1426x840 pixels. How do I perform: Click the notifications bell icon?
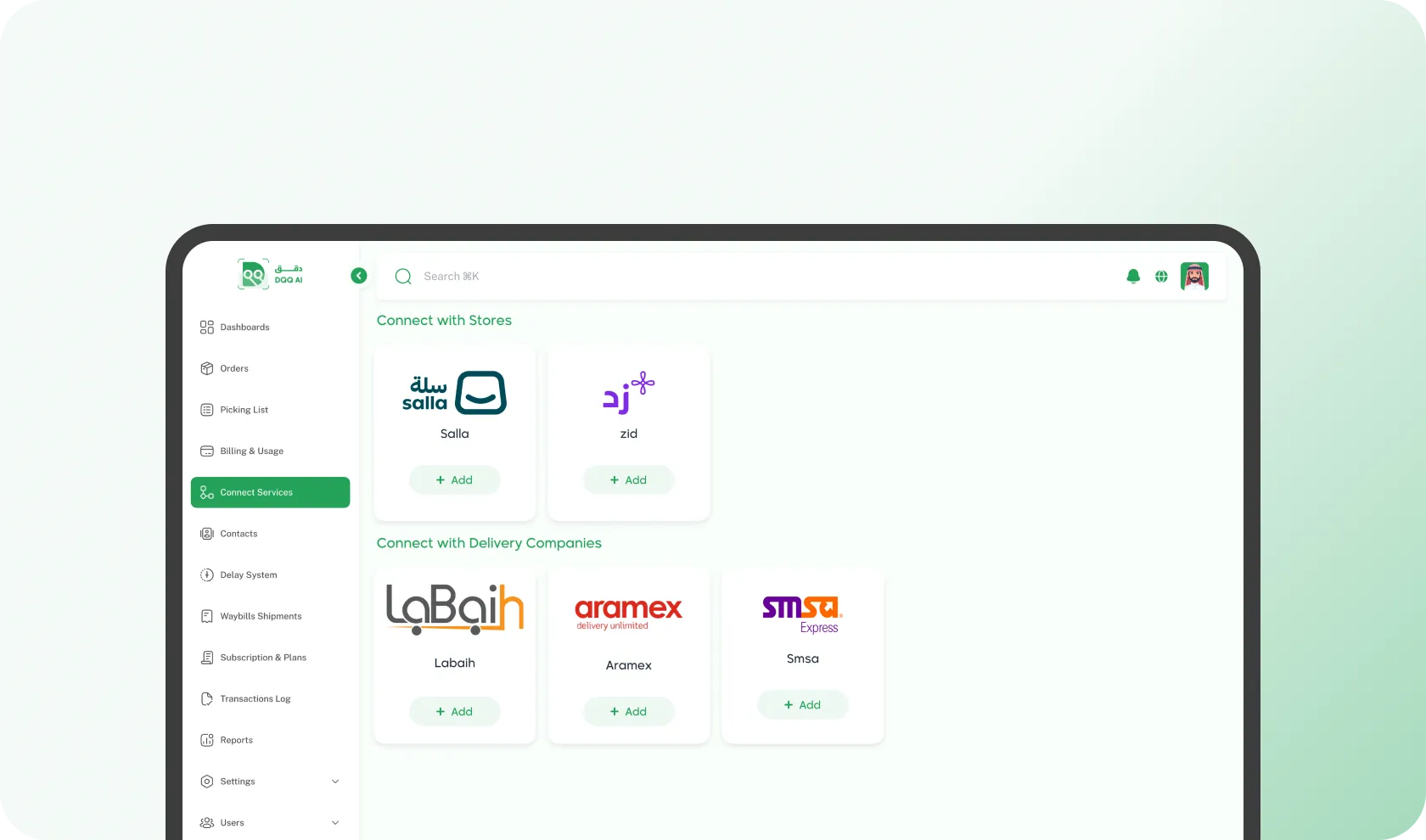(x=1132, y=276)
